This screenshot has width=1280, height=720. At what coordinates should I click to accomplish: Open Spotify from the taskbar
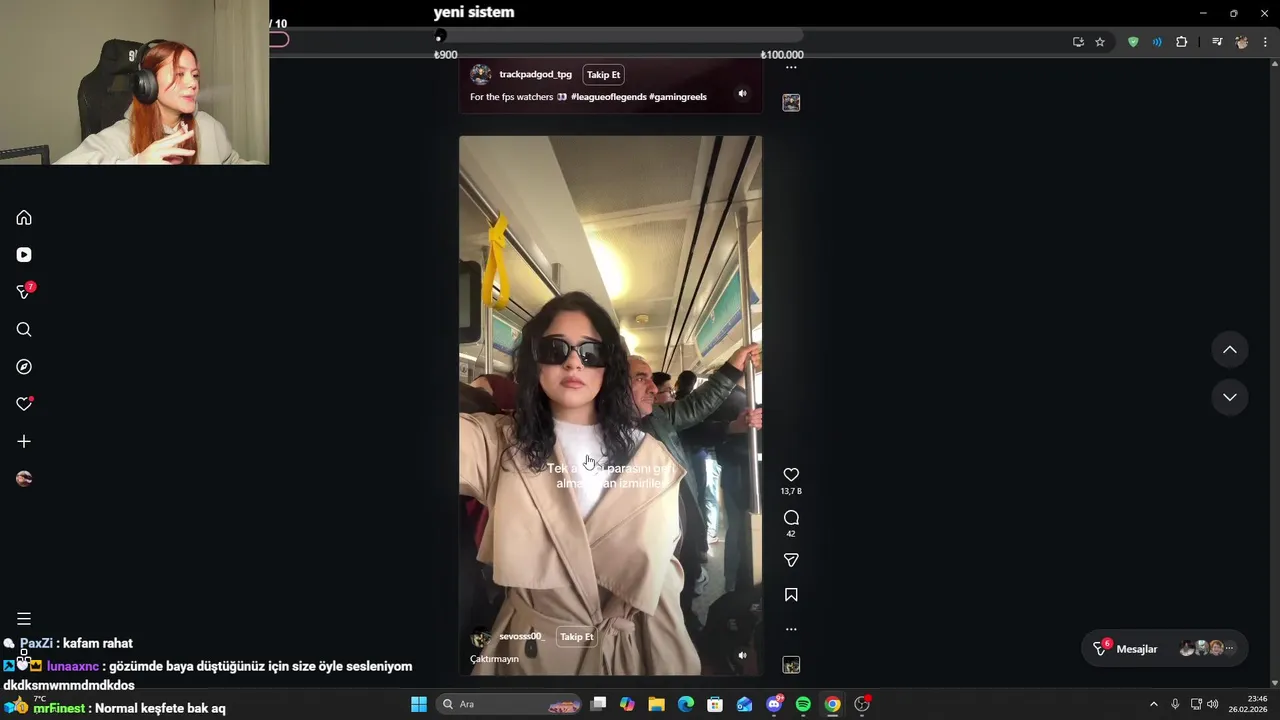(x=803, y=704)
